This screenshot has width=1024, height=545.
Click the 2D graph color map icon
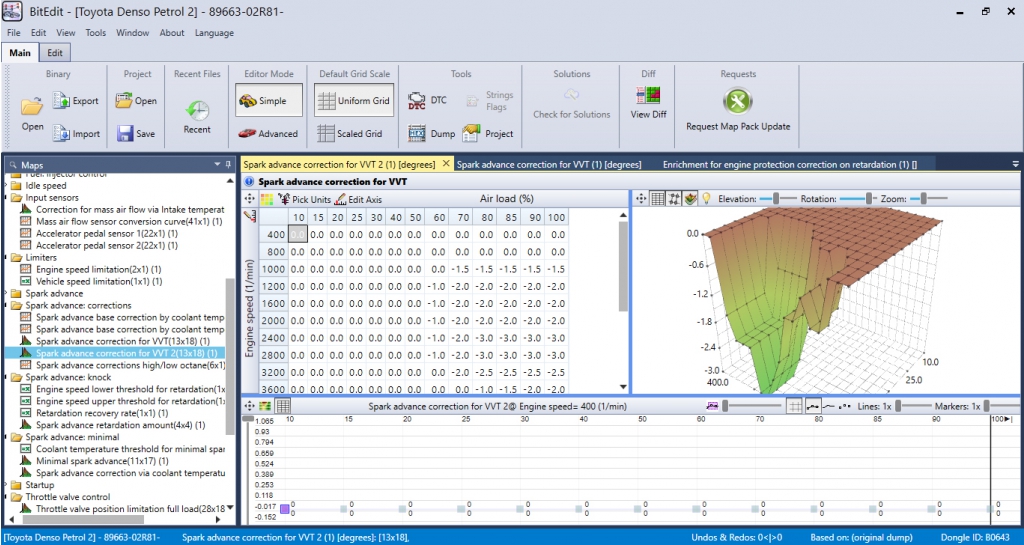pos(265,406)
